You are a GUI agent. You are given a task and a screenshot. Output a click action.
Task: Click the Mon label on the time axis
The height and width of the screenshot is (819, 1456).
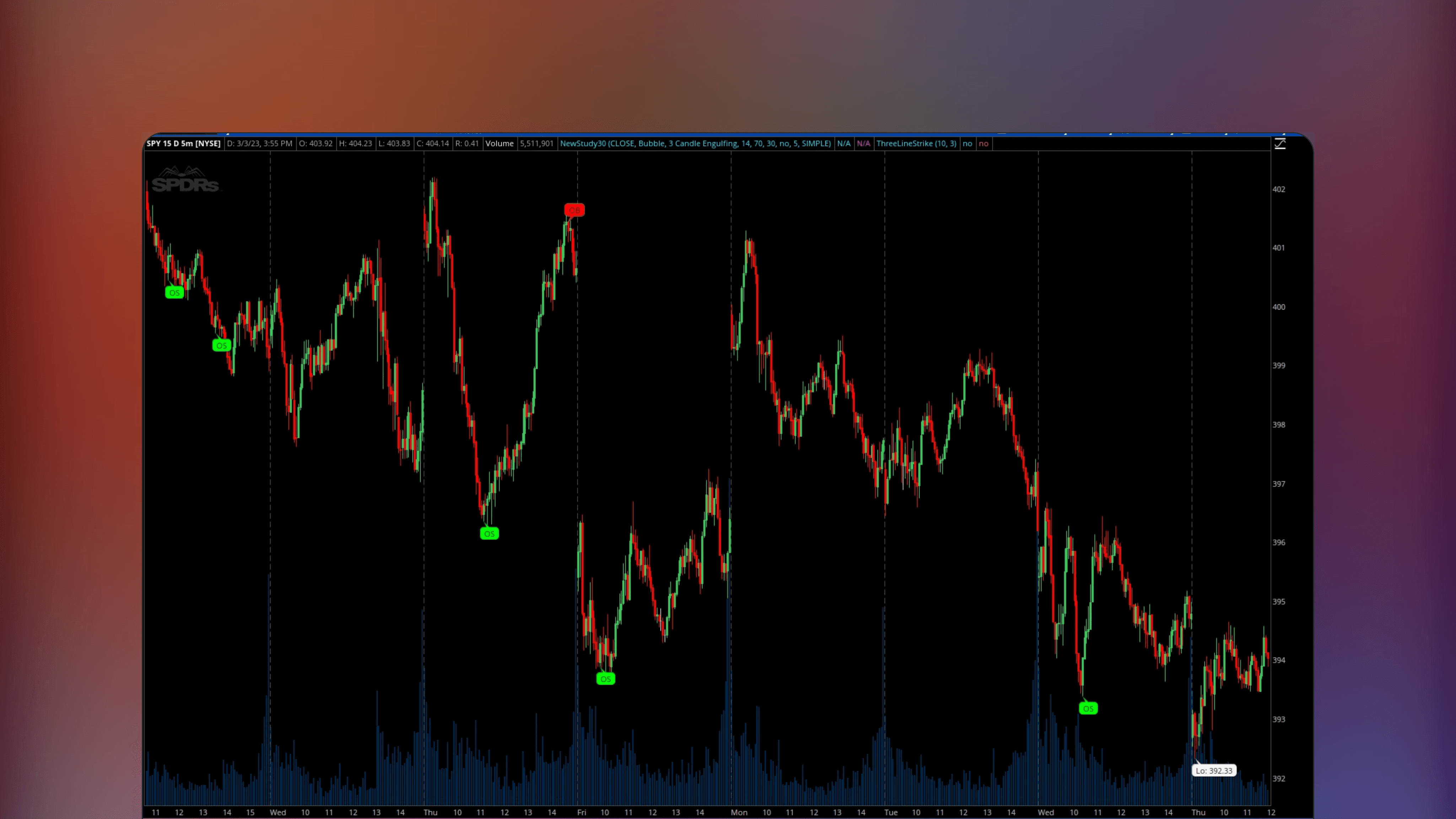[739, 812]
